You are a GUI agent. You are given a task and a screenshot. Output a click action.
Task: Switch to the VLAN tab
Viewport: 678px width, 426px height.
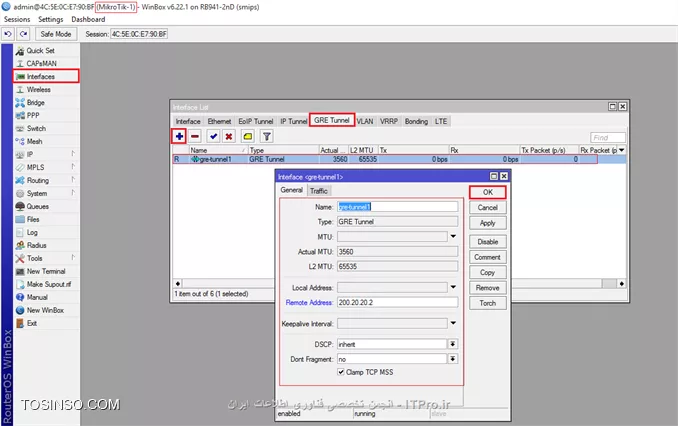point(365,121)
